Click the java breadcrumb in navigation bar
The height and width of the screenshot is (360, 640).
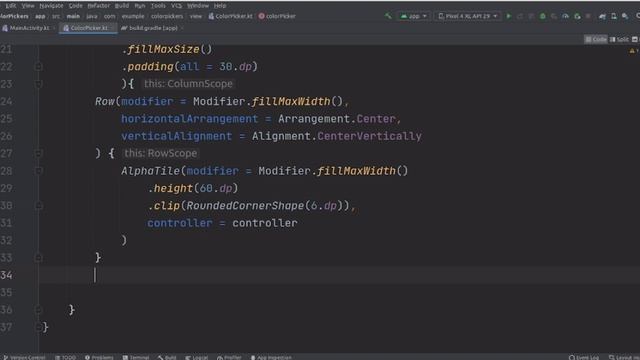[92, 16]
